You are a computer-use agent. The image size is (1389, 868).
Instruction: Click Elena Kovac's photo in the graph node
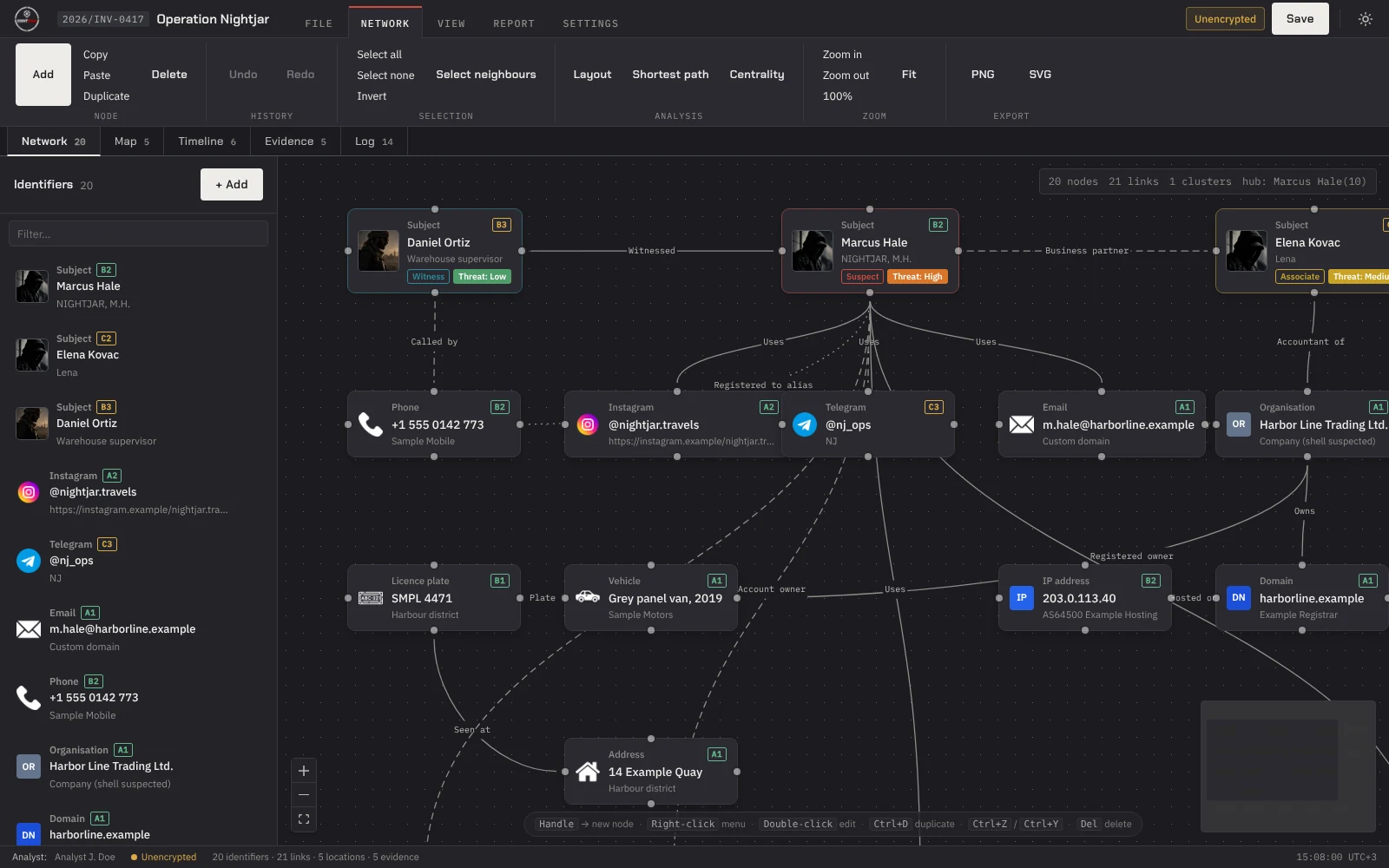click(1247, 251)
